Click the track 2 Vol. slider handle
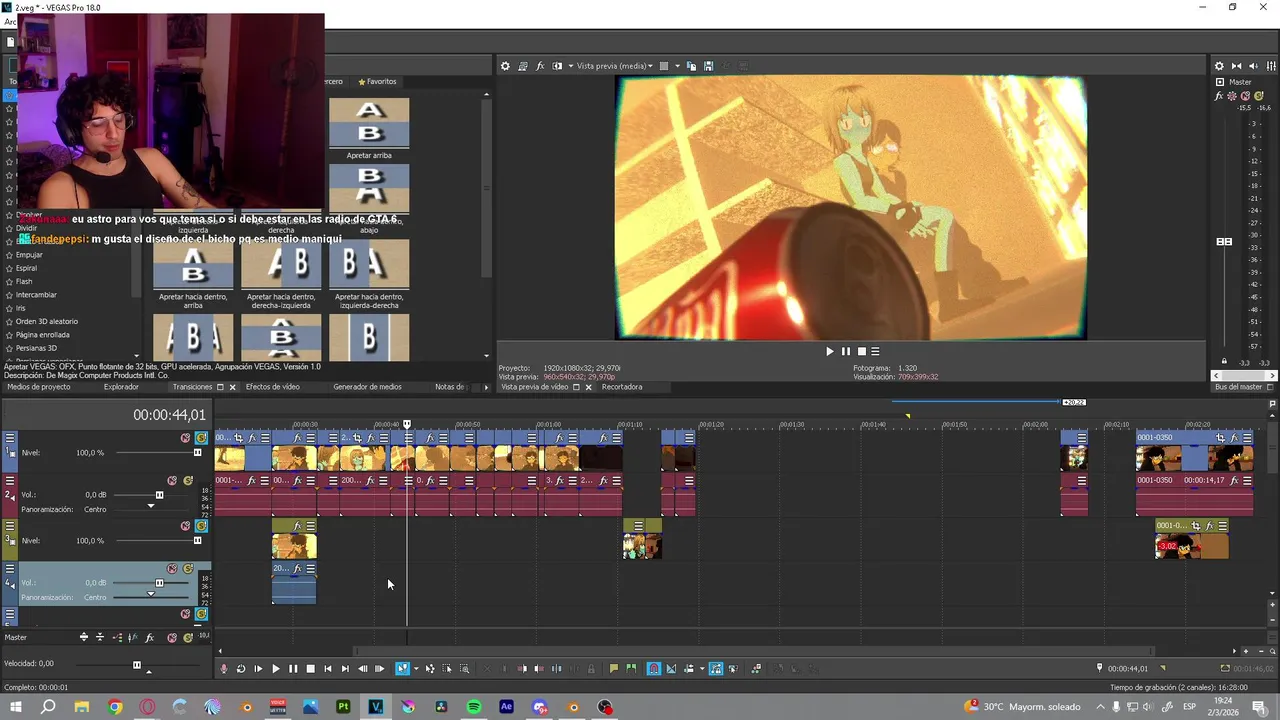1280x720 pixels. click(x=159, y=495)
